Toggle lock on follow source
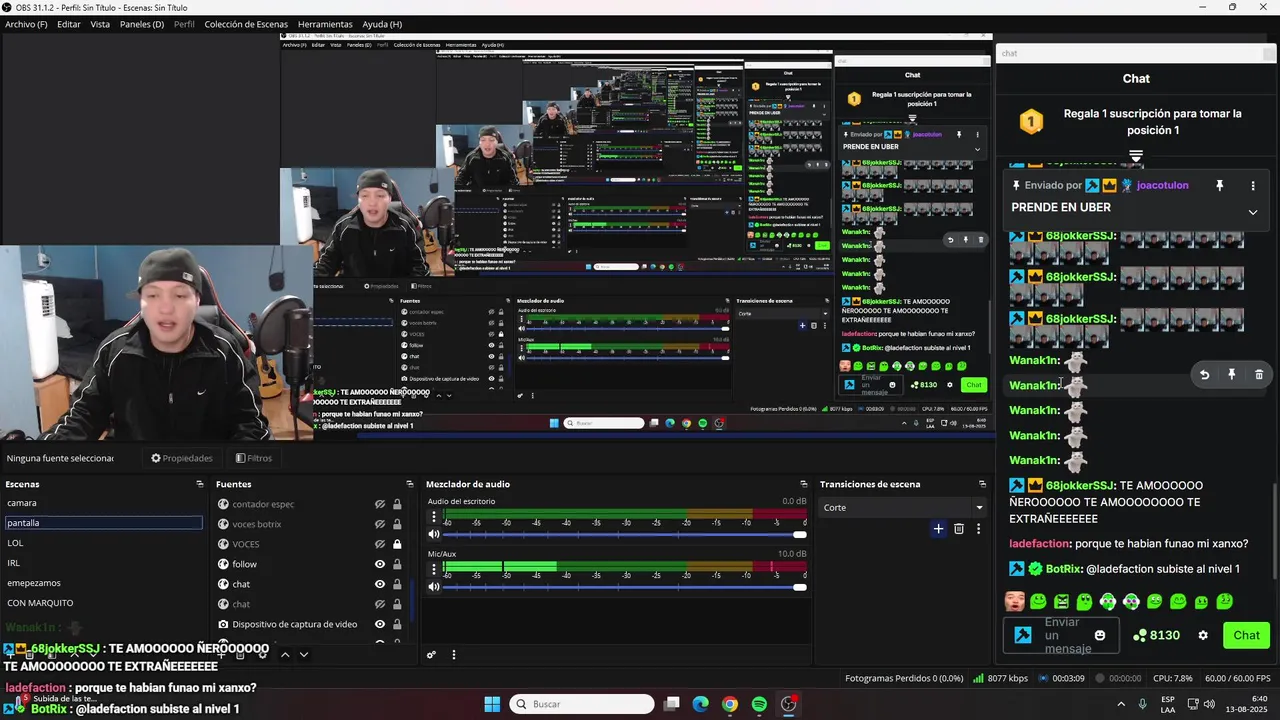 coord(397,564)
